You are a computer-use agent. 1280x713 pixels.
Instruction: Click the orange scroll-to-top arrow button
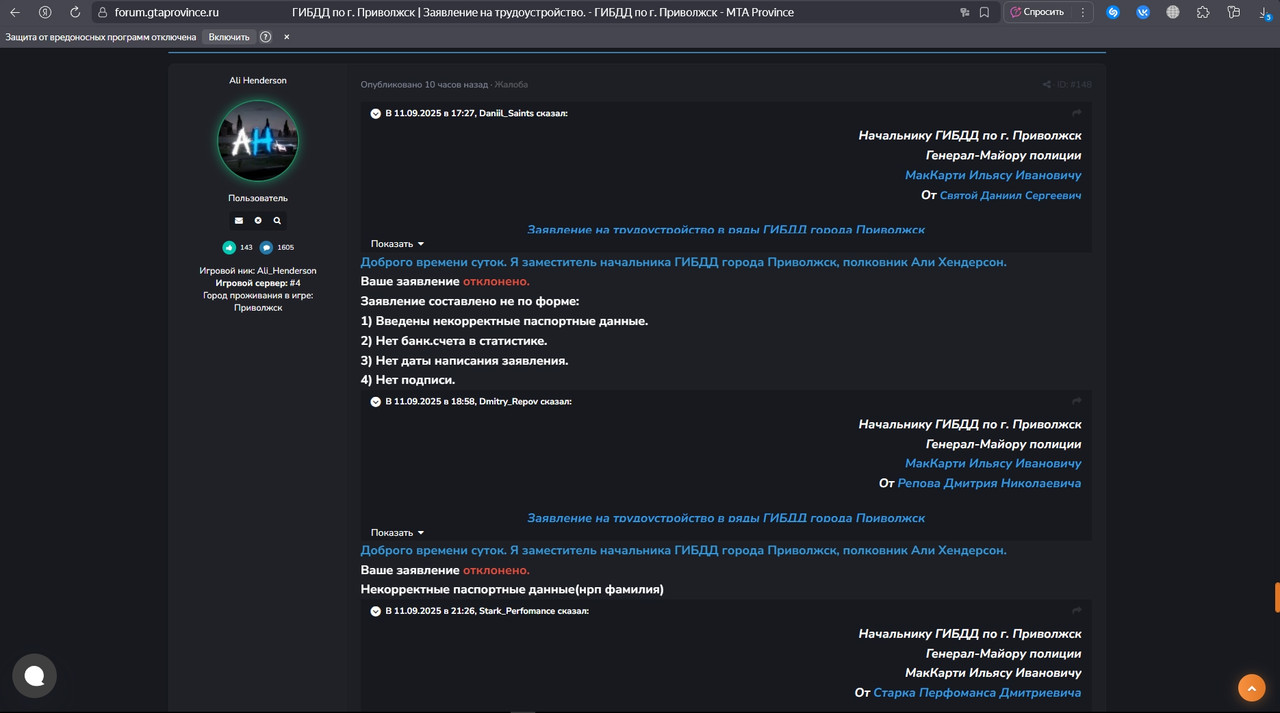[1251, 688]
